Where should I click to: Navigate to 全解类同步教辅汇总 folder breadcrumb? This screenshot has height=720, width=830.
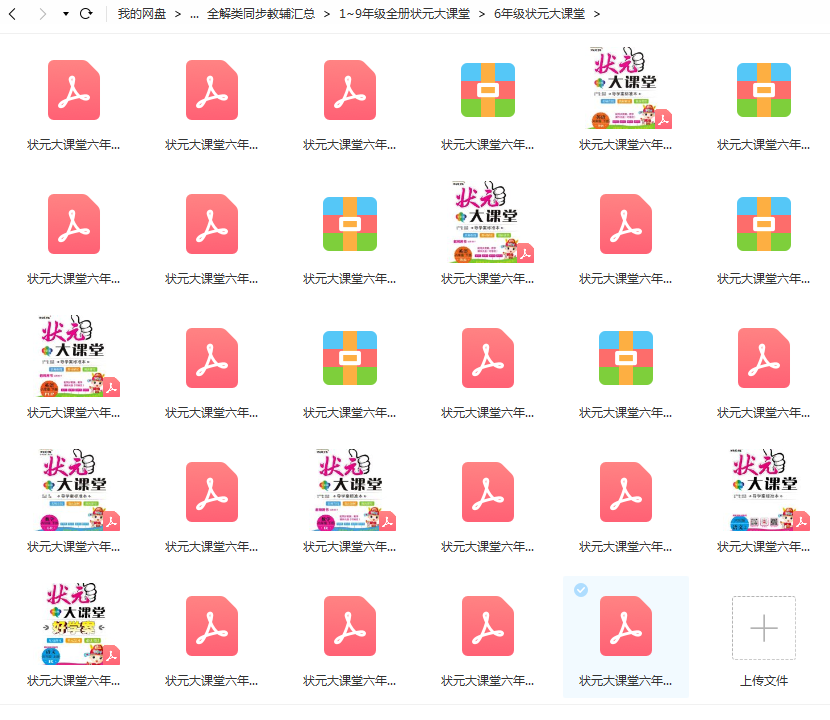pyautogui.click(x=261, y=14)
